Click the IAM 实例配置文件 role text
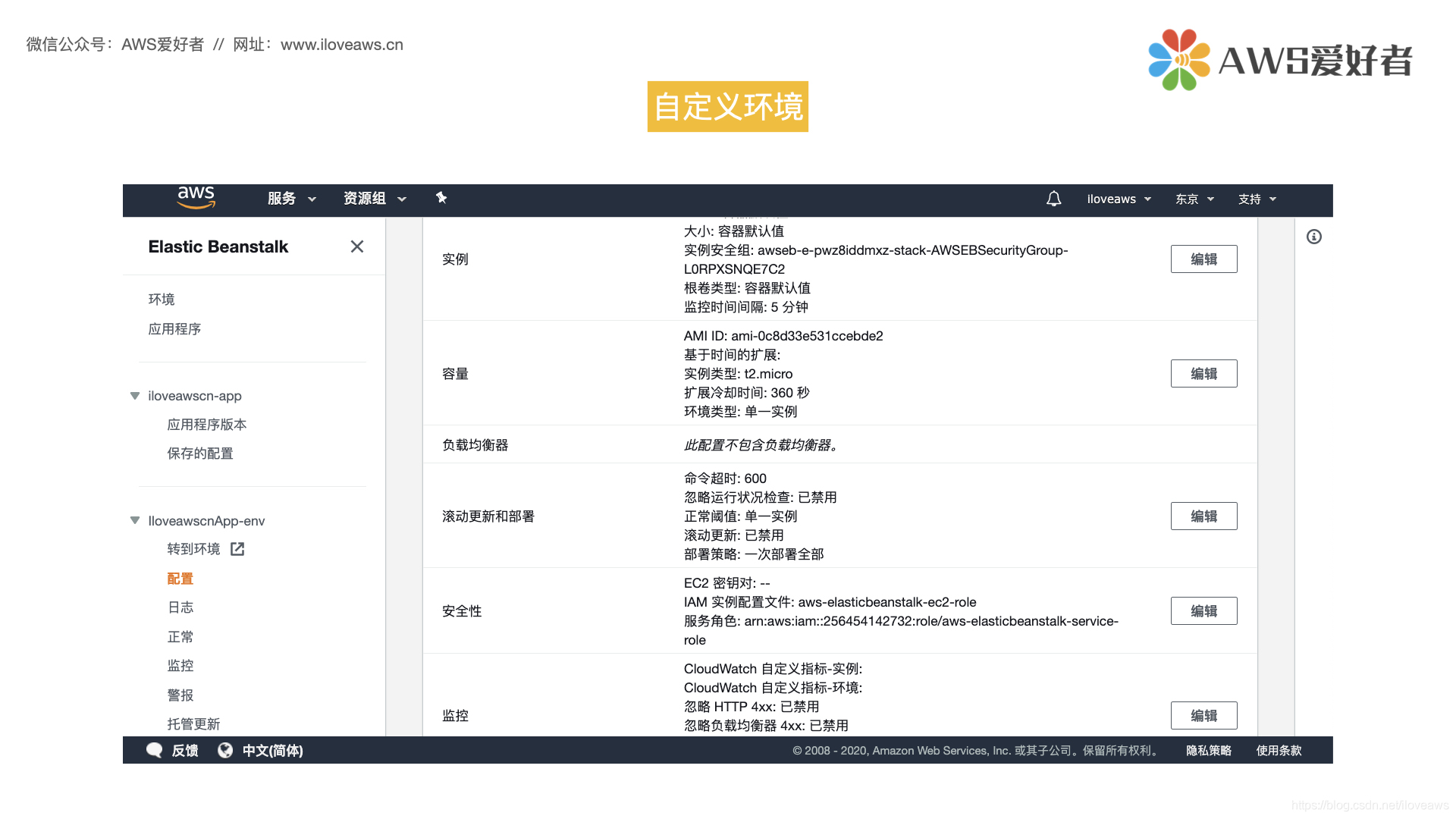Image resolution: width=1456 pixels, height=819 pixels. coord(830,602)
